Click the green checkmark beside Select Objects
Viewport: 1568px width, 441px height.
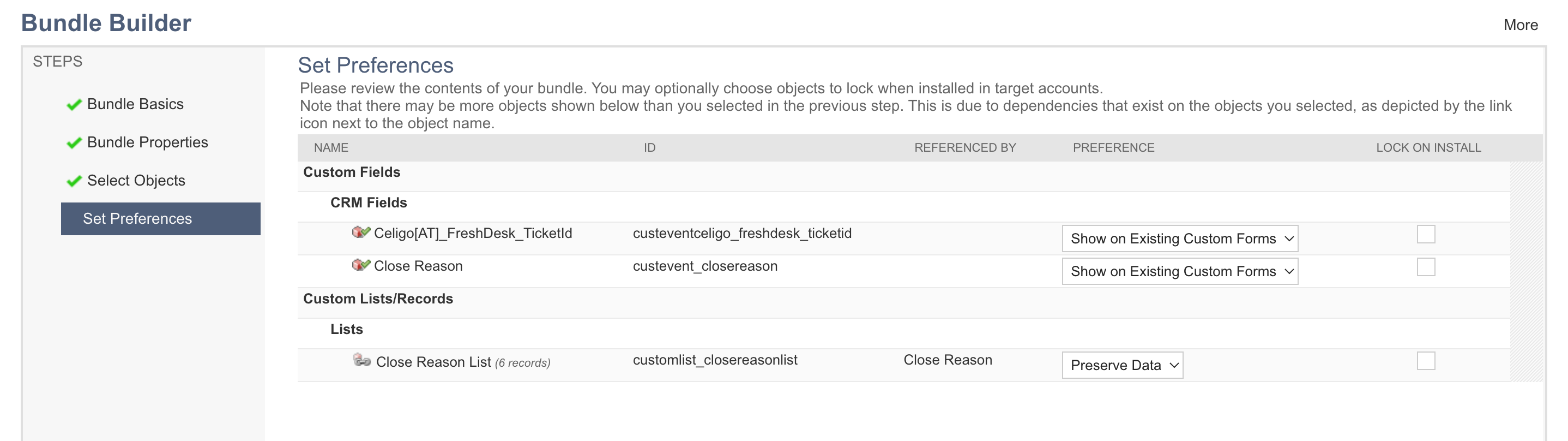tap(74, 182)
